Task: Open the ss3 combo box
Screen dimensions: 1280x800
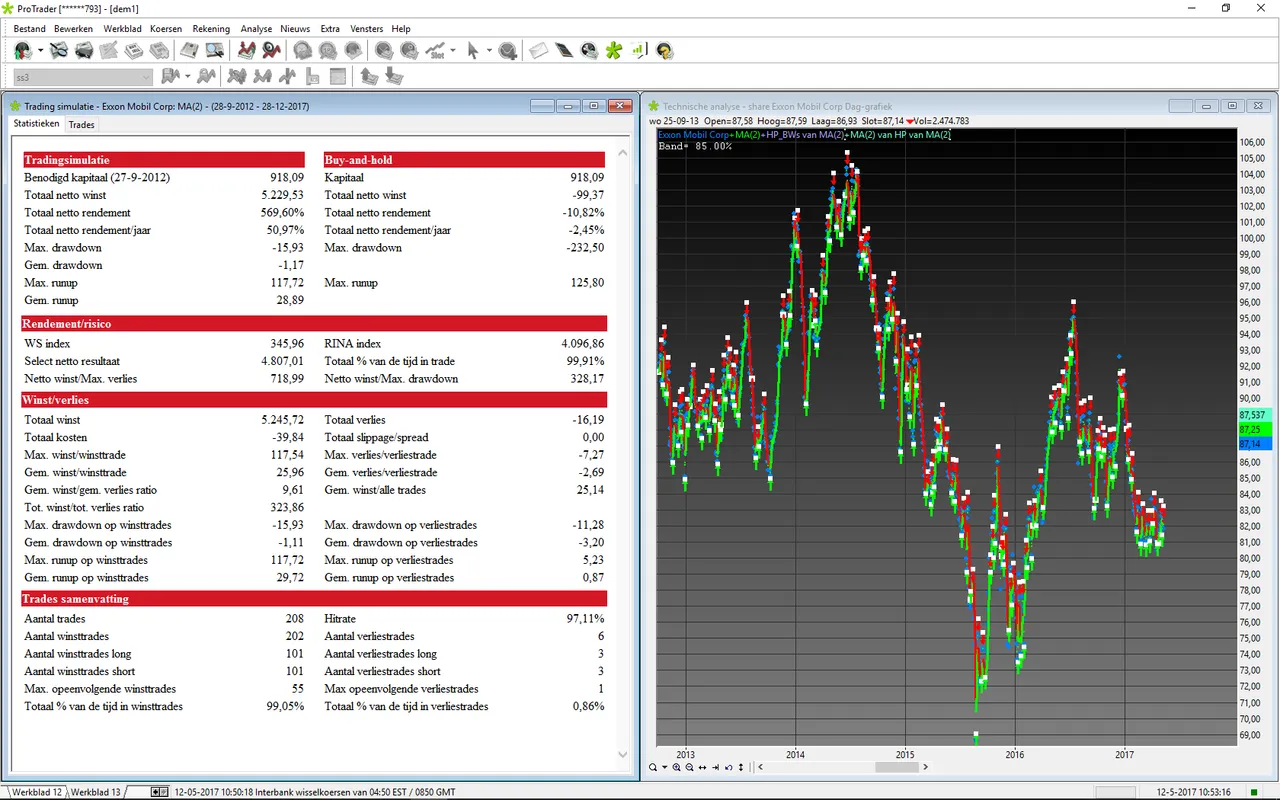Action: 83,77
